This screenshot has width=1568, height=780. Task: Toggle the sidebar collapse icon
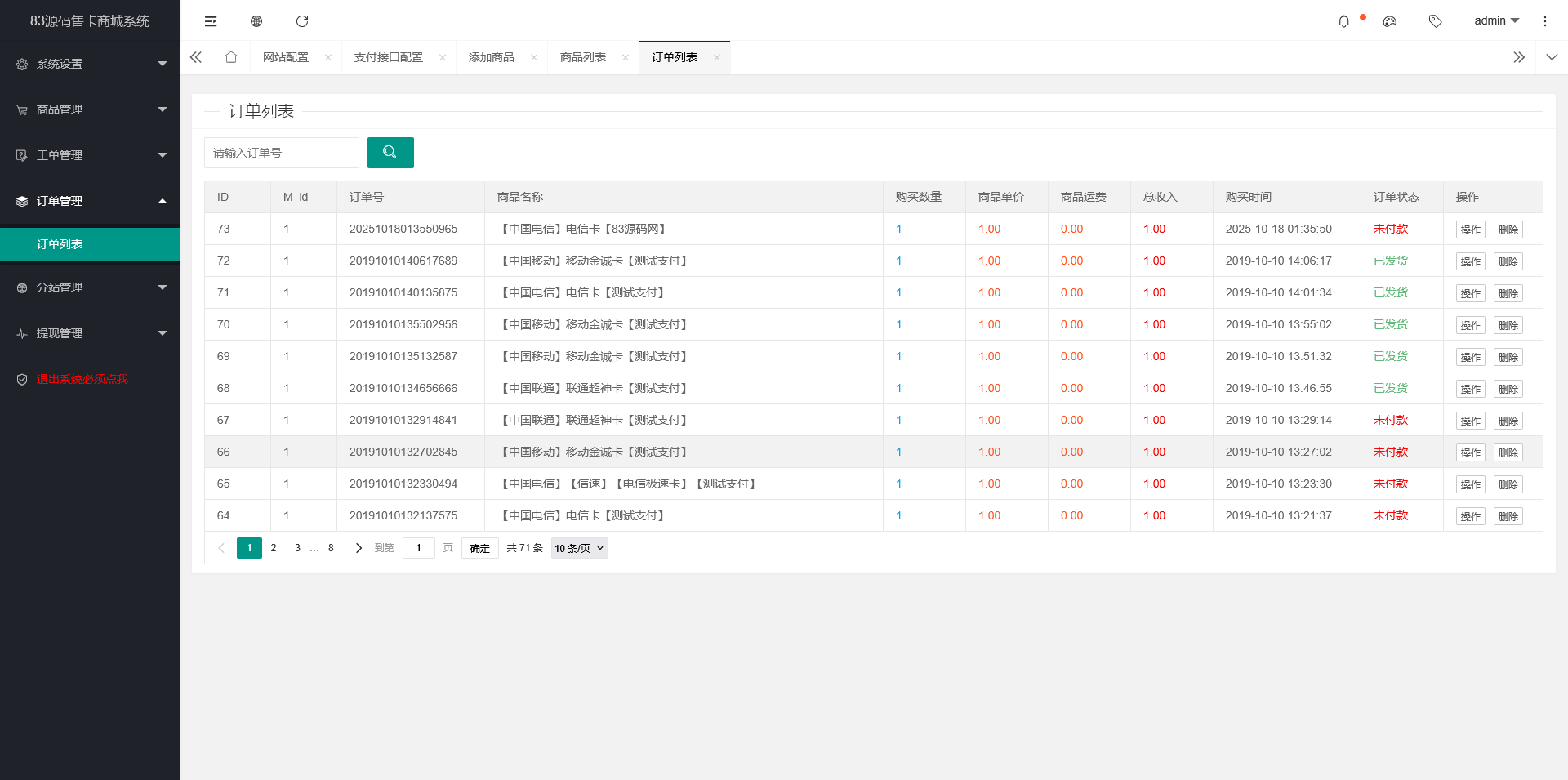(x=211, y=21)
